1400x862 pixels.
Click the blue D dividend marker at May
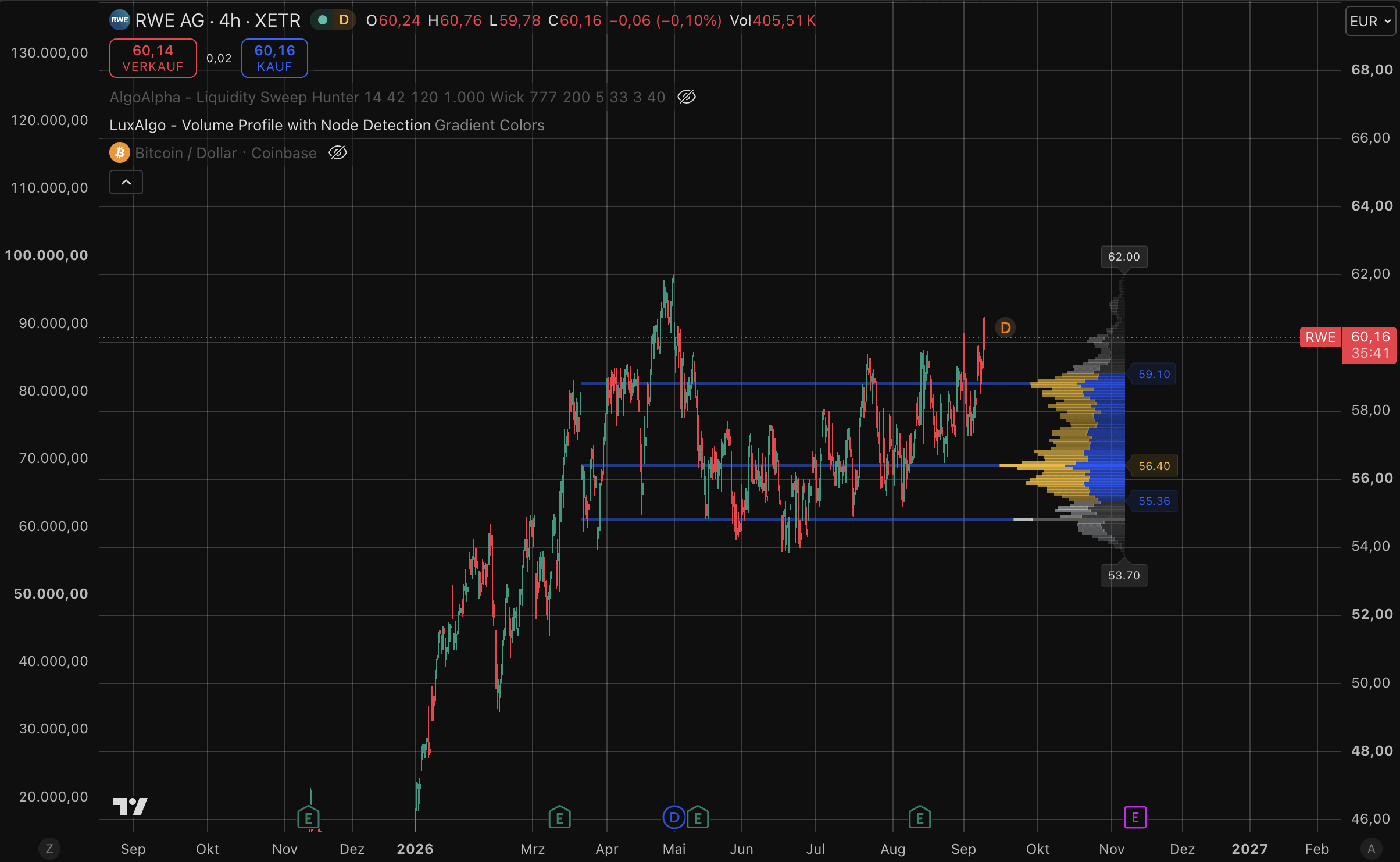674,817
